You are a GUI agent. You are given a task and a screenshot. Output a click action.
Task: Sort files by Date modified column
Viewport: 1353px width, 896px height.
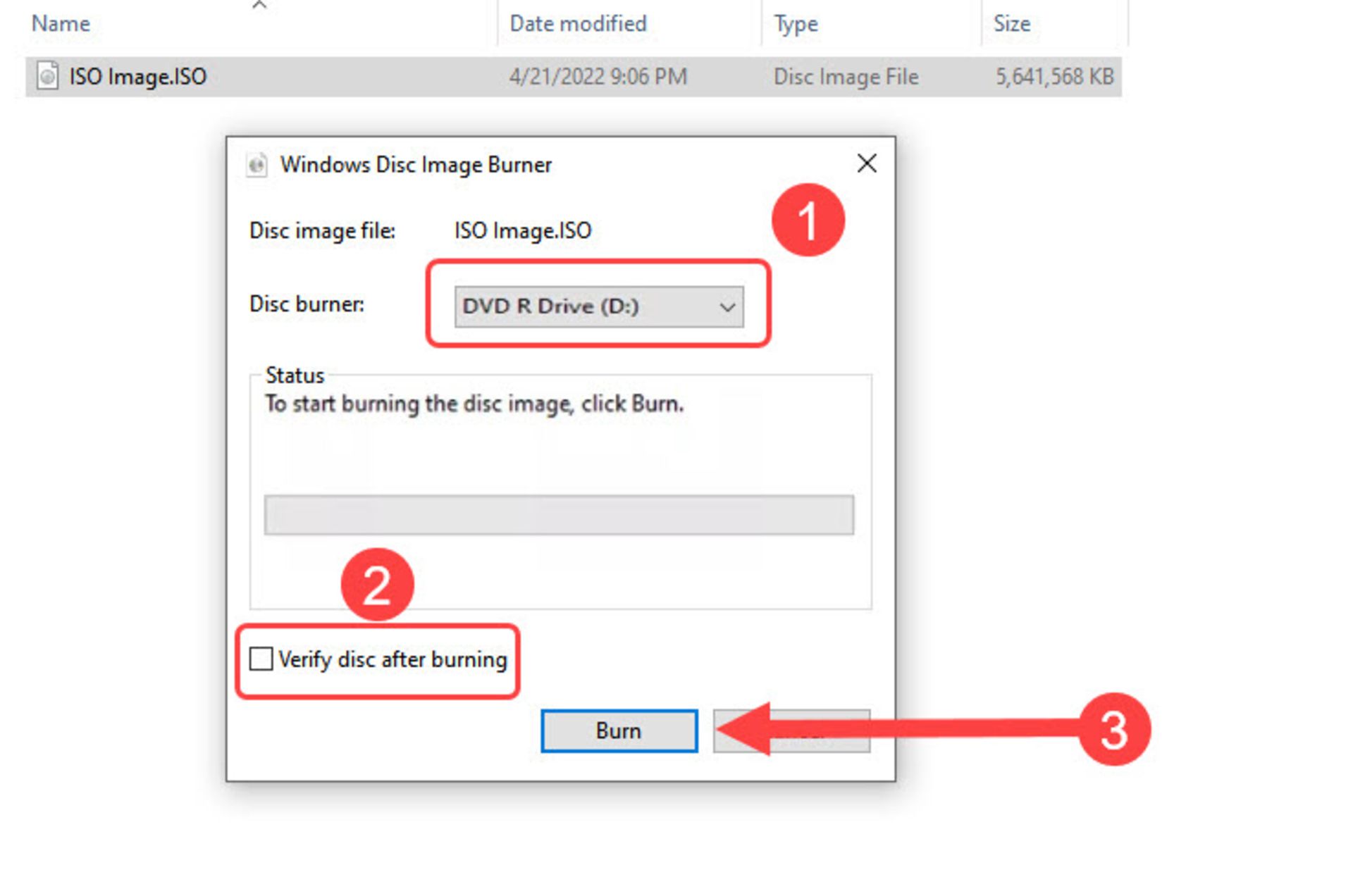[x=578, y=23]
